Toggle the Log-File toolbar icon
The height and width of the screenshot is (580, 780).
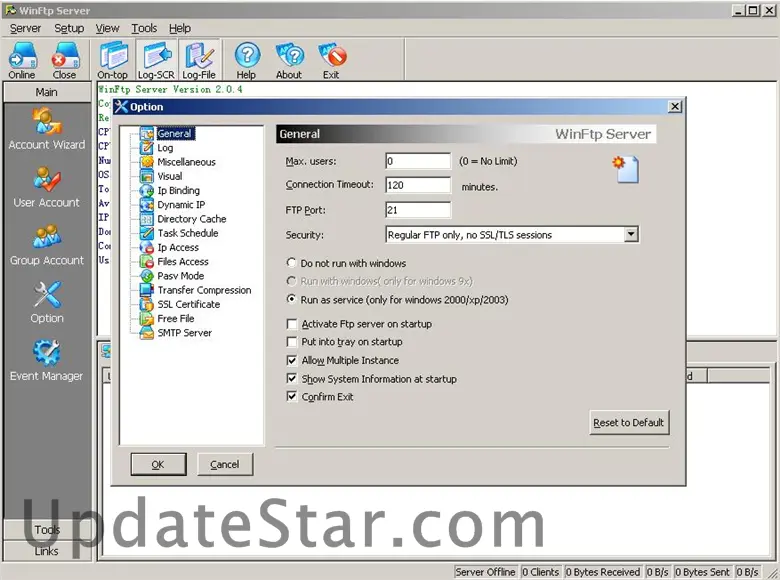[x=199, y=61]
